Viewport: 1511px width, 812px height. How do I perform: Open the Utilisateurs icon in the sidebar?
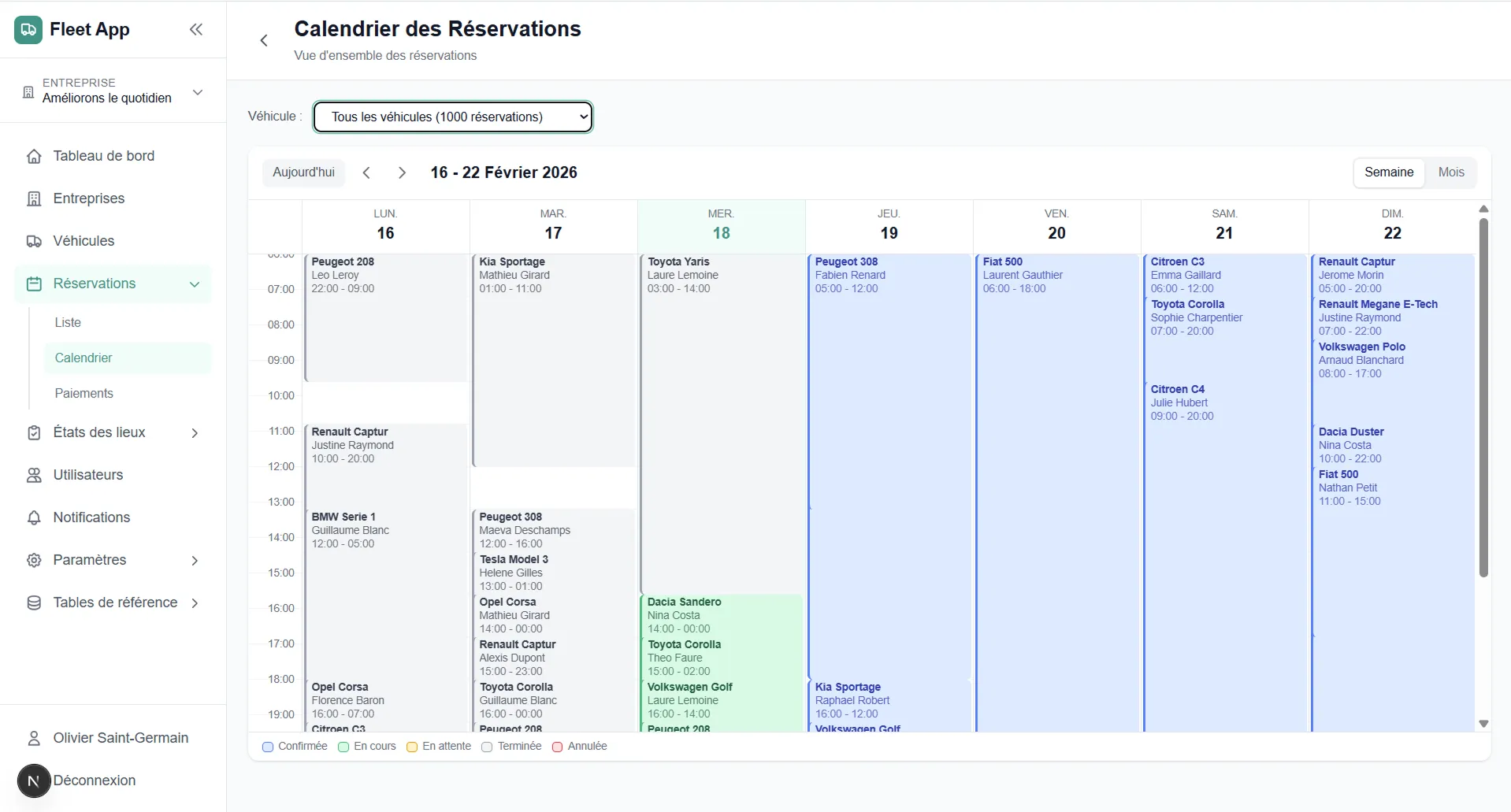pos(35,475)
